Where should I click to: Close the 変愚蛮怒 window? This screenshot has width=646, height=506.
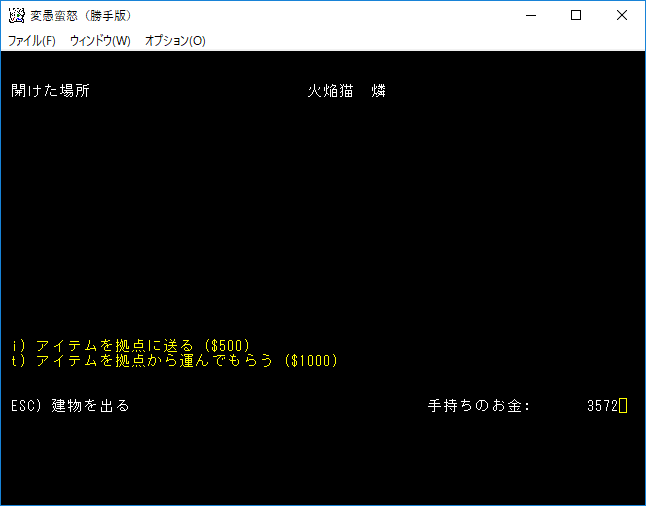pyautogui.click(x=622, y=15)
